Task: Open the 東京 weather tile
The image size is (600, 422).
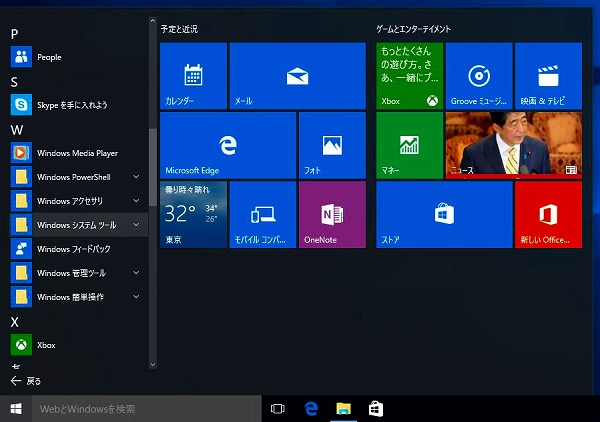Action: pos(193,215)
